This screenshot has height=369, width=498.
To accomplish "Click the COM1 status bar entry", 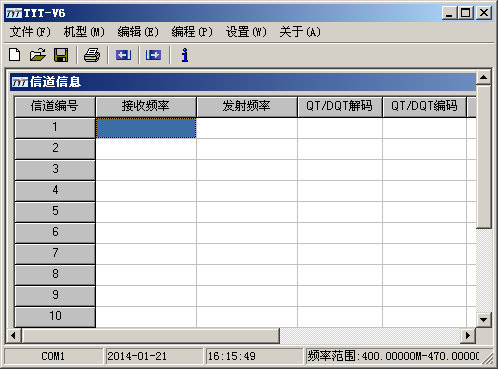I will pos(53,356).
